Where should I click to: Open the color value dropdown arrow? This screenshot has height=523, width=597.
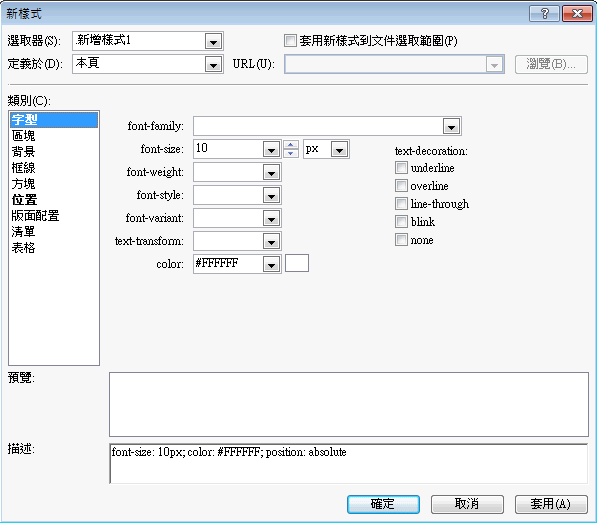(x=271, y=264)
